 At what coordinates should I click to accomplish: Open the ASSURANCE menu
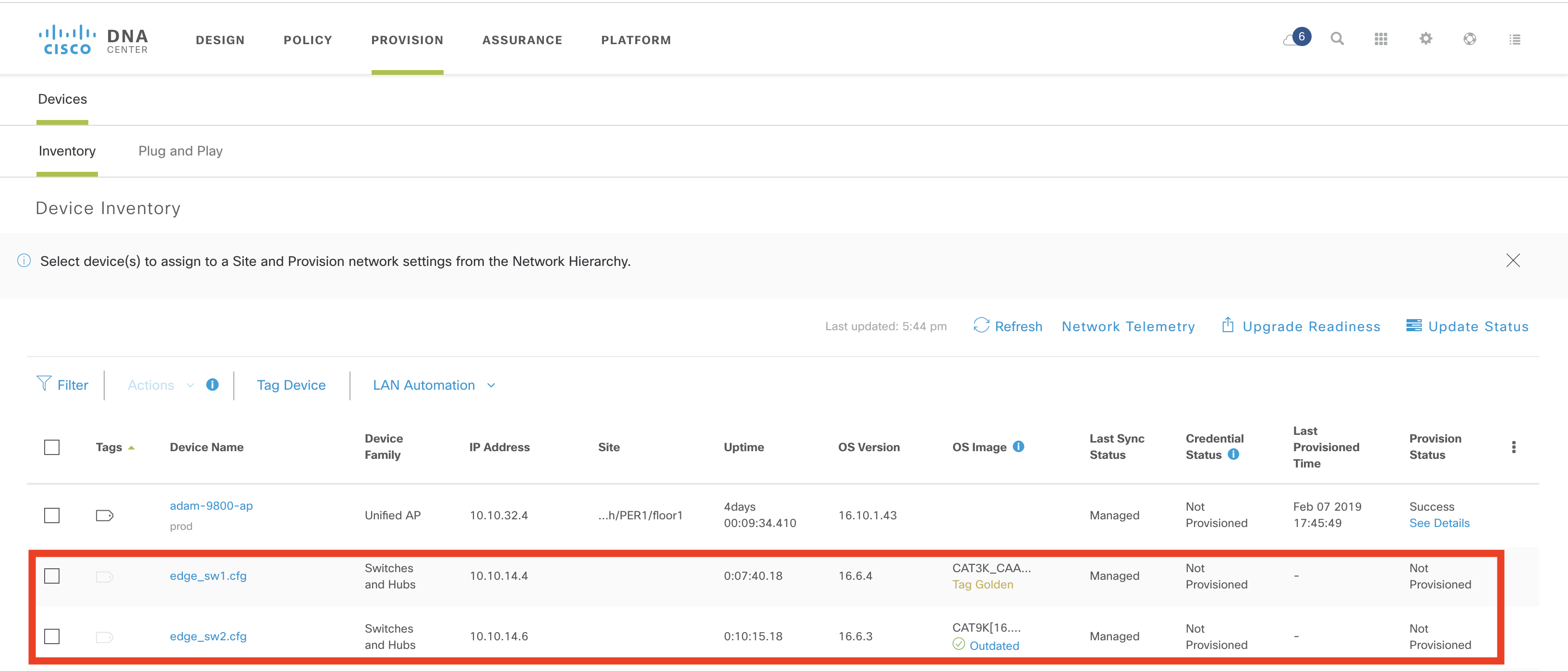[522, 40]
